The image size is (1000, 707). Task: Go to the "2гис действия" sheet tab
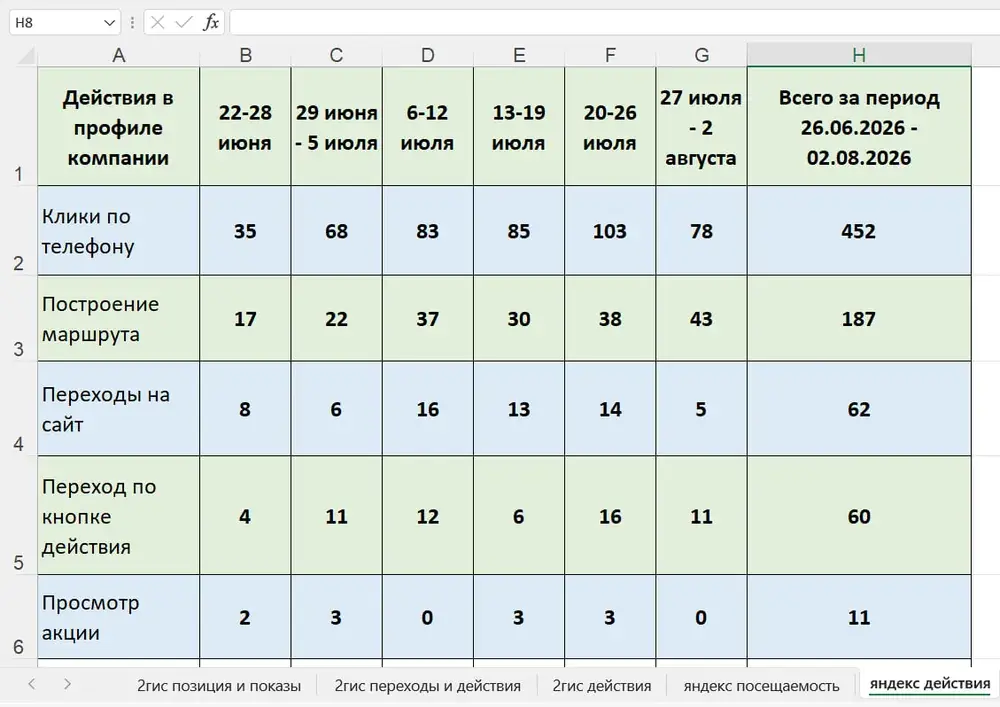(601, 686)
